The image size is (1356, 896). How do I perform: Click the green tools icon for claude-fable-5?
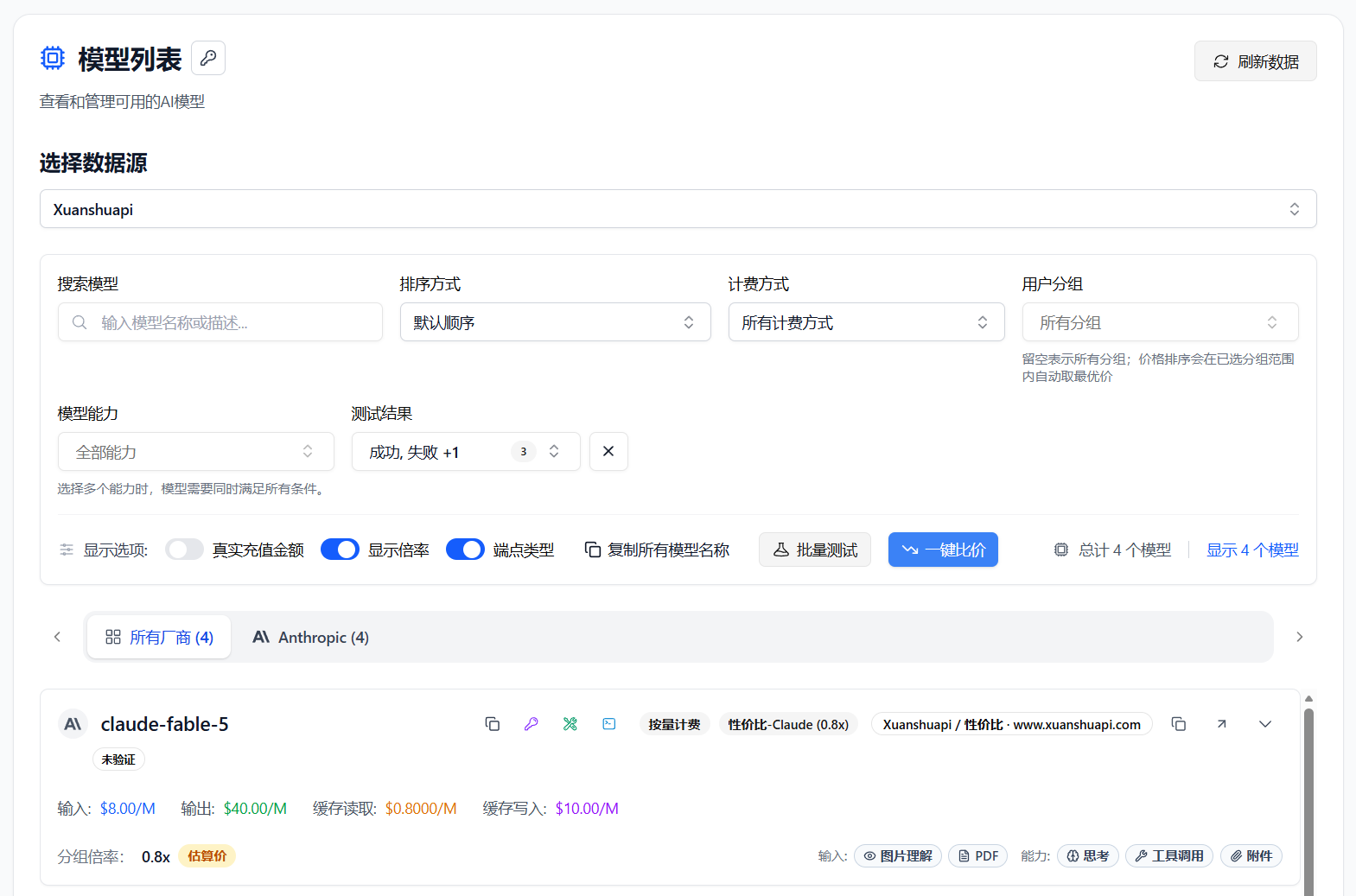coord(570,724)
